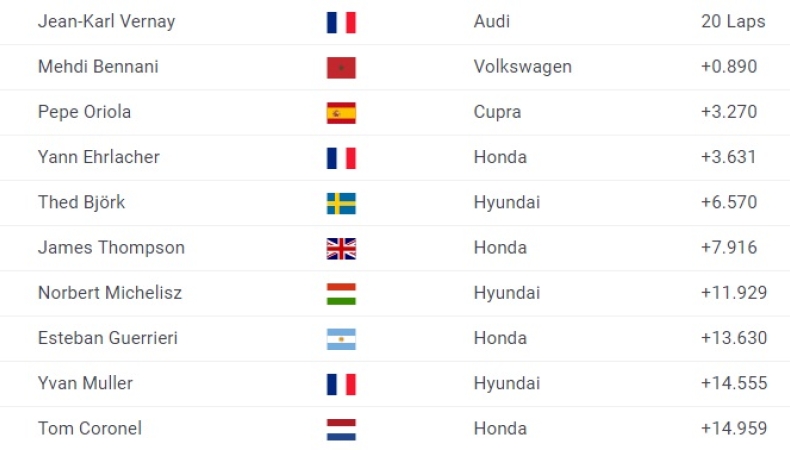
Task: Select driver name Mehdi Bennani
Action: (x=98, y=67)
